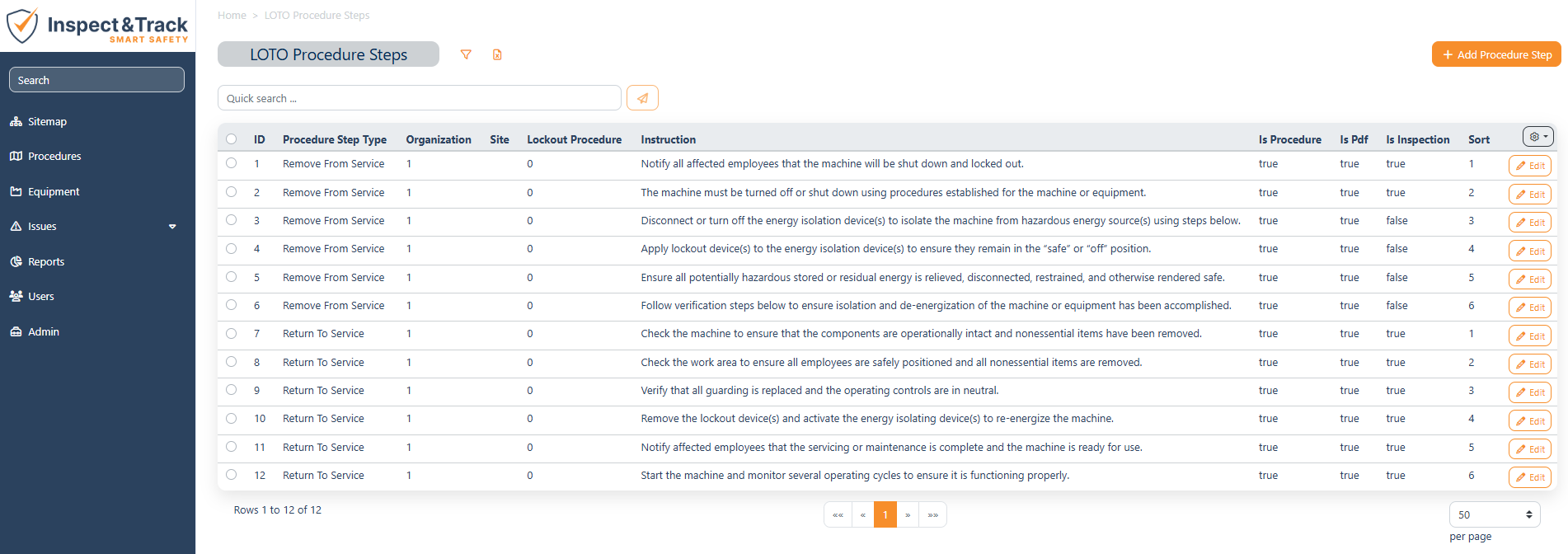The image size is (1568, 554).
Task: Sort by Sort column header
Action: coord(1478,139)
